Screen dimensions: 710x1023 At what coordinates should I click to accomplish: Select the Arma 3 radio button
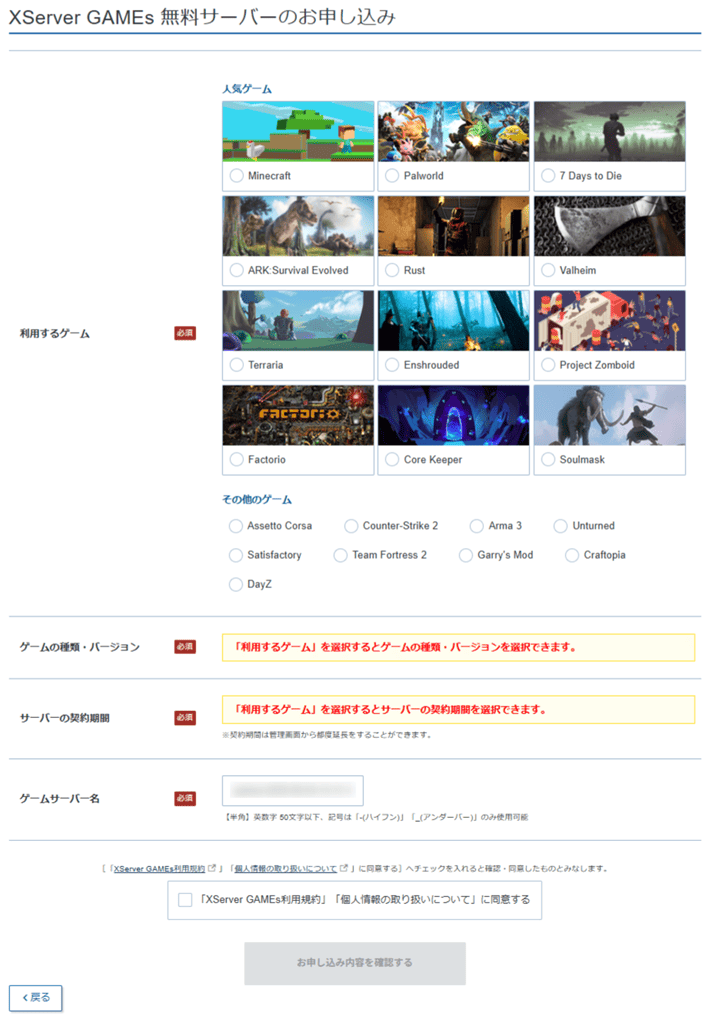477,526
